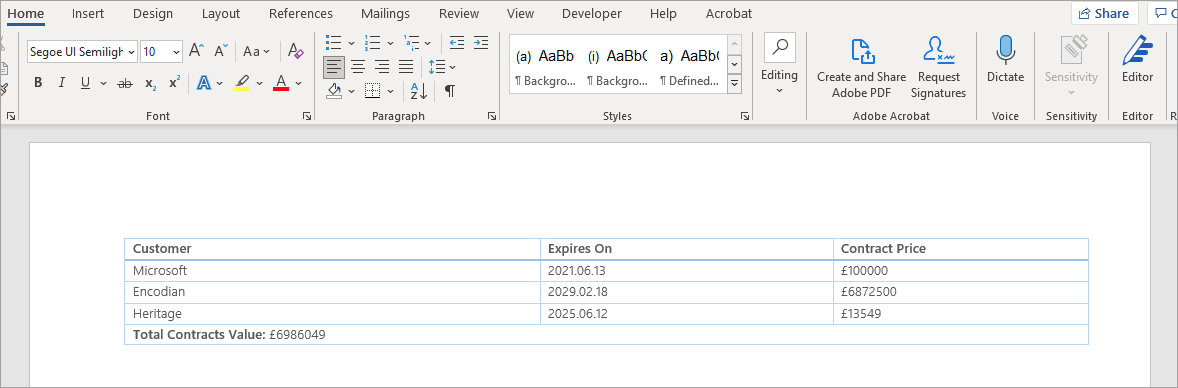Align text to the right
The image size is (1178, 388).
382,67
